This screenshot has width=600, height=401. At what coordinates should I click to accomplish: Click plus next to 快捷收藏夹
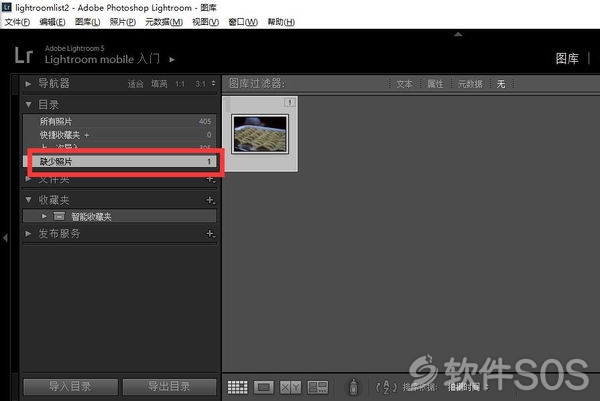(86, 135)
